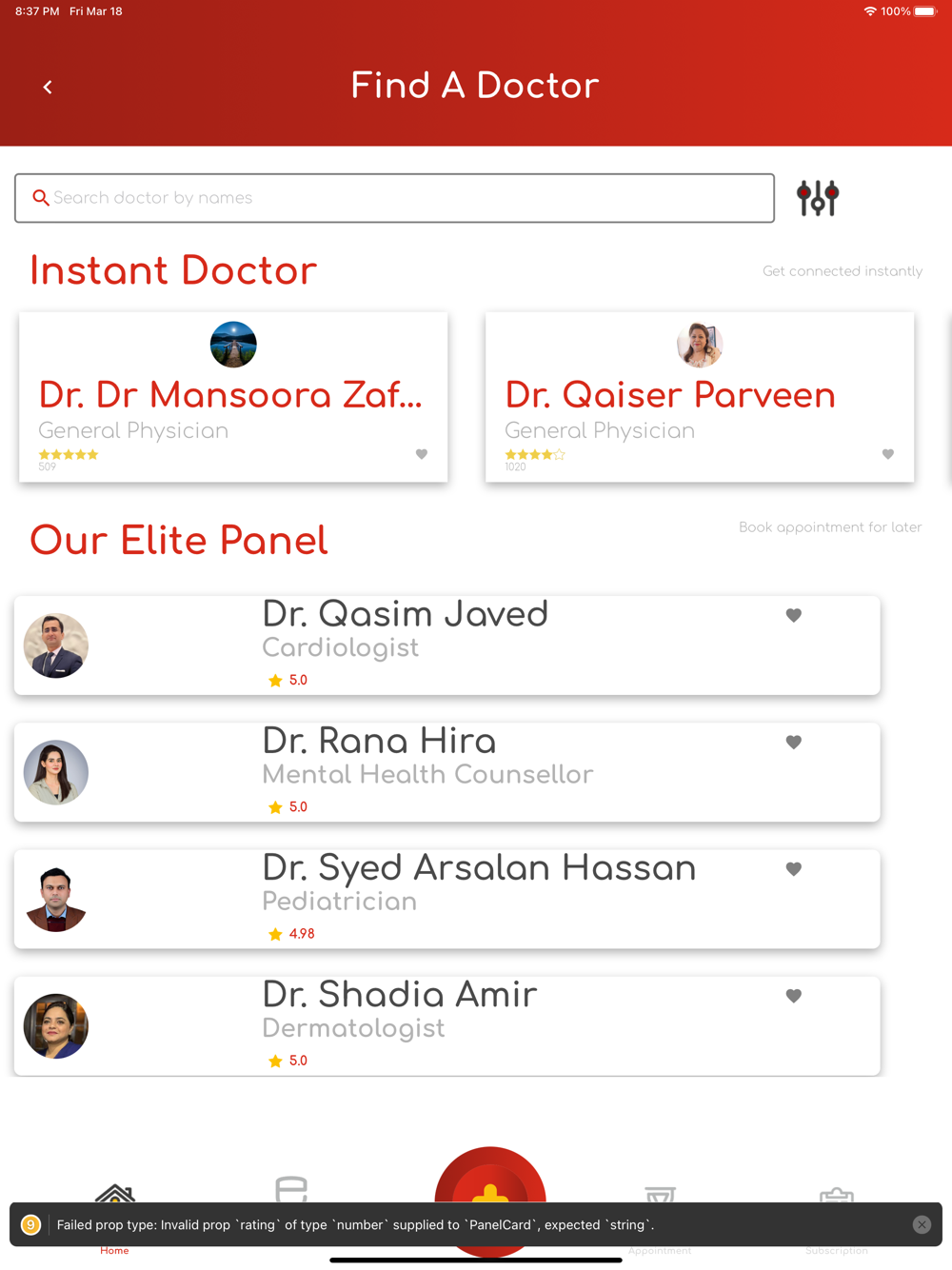Favorite Dr. Qaiser Parveen with heart

pyautogui.click(x=888, y=454)
